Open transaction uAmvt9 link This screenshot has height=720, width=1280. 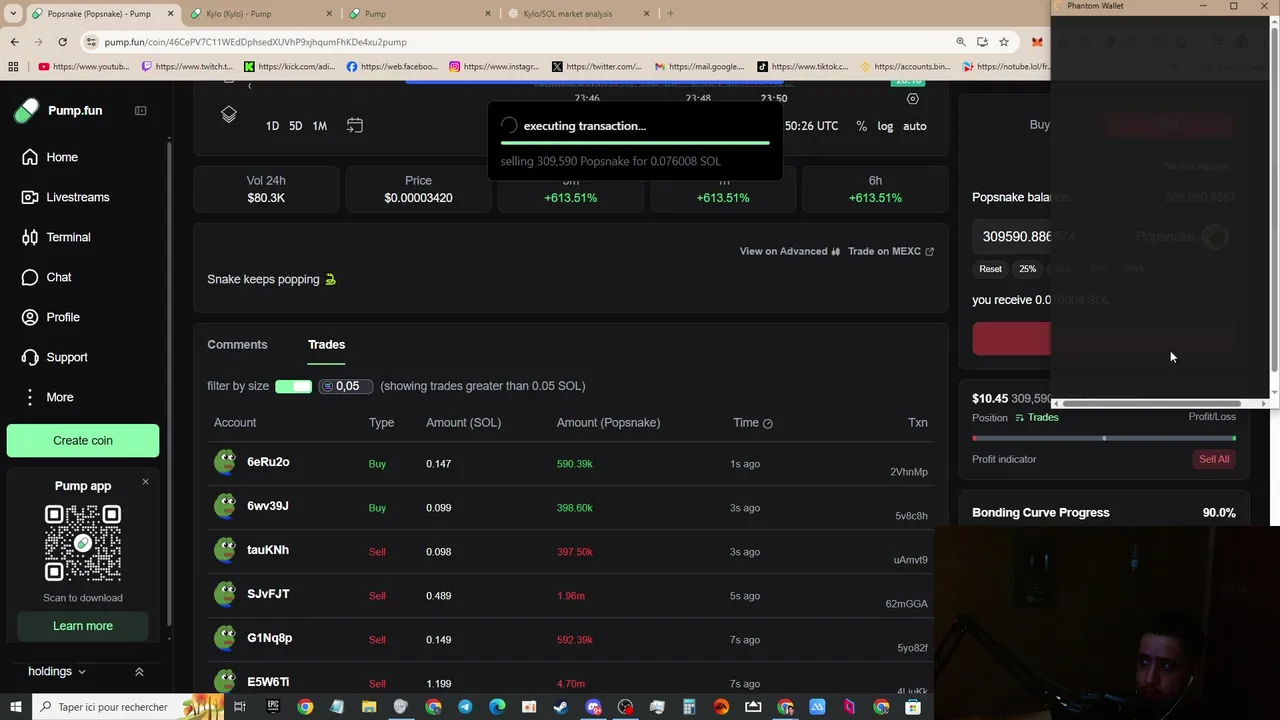point(910,560)
